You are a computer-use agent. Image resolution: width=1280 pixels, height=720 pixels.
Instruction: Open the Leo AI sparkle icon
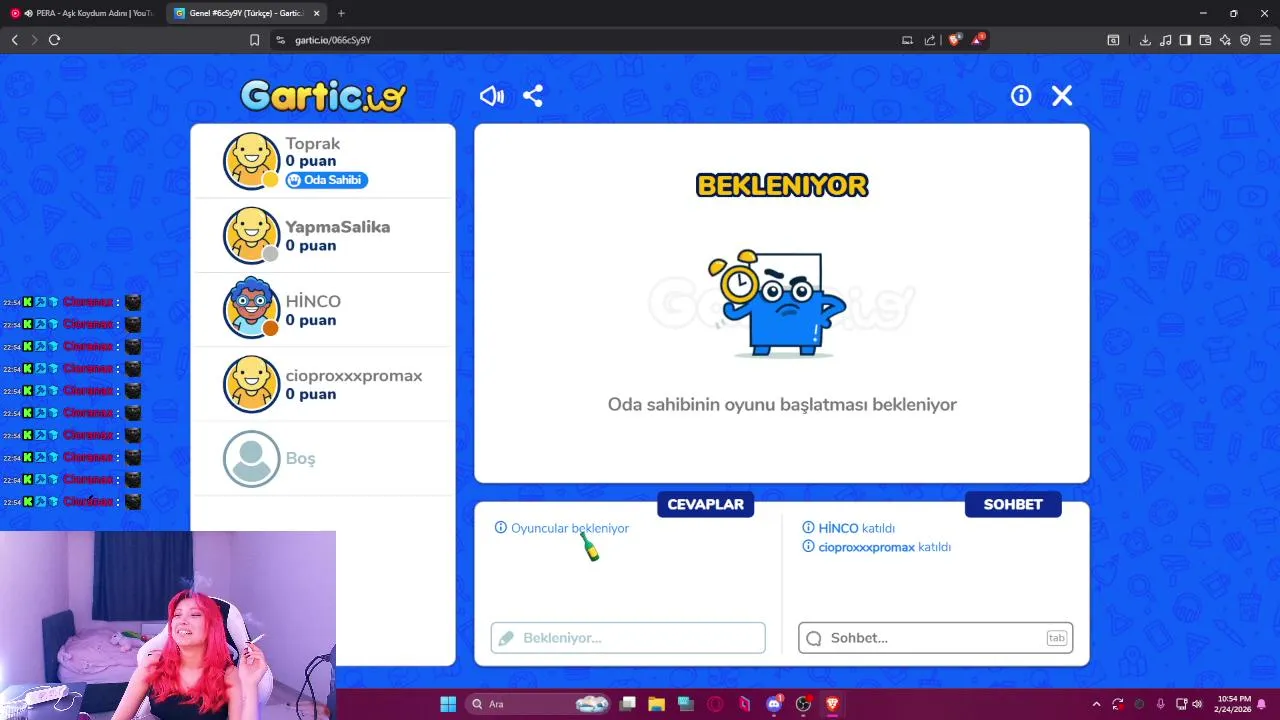1225,40
